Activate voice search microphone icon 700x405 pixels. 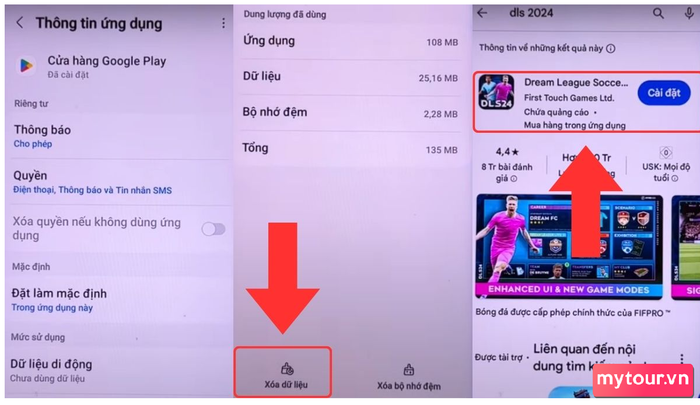click(689, 13)
